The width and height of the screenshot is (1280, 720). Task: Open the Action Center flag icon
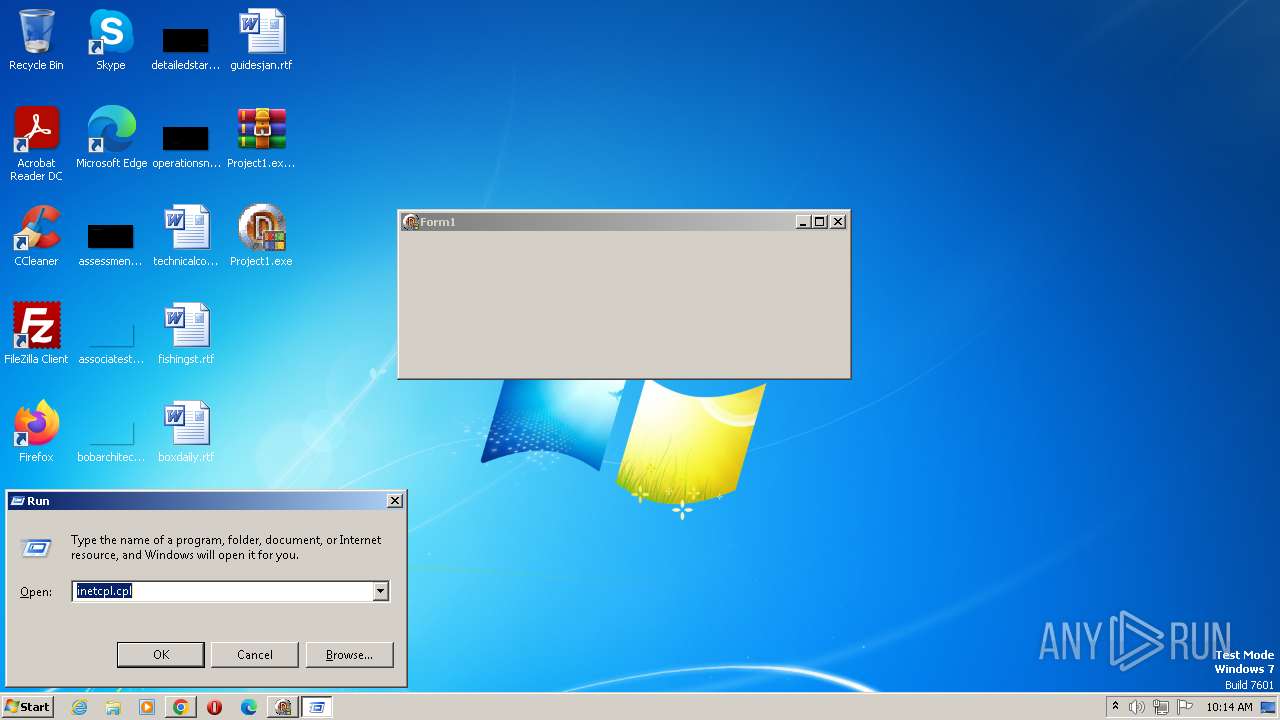(x=1185, y=707)
